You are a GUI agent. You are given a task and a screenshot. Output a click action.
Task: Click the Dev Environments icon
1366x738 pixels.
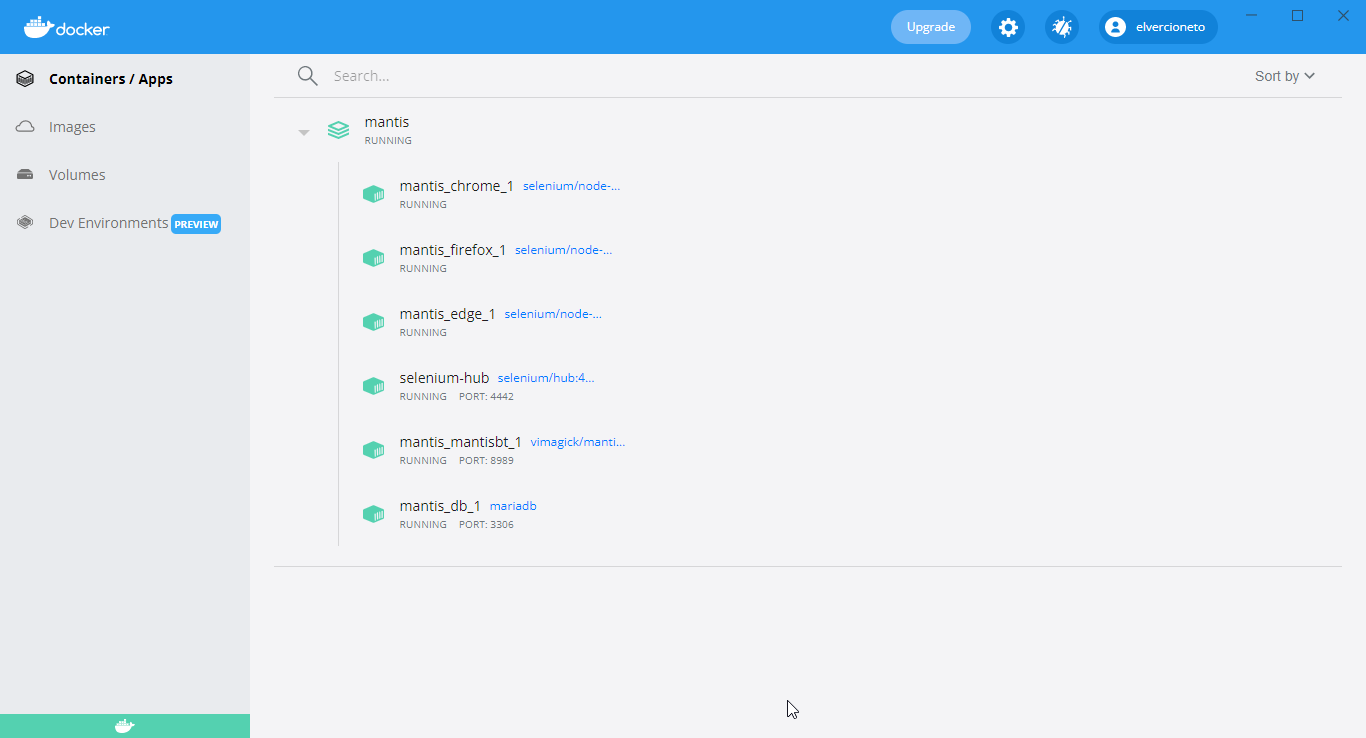[26, 223]
